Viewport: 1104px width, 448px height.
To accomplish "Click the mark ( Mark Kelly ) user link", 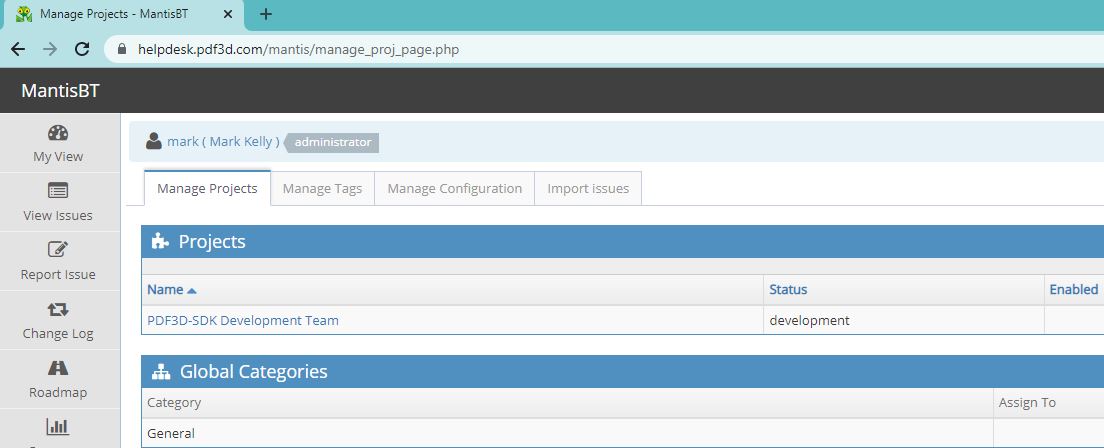I will point(223,142).
